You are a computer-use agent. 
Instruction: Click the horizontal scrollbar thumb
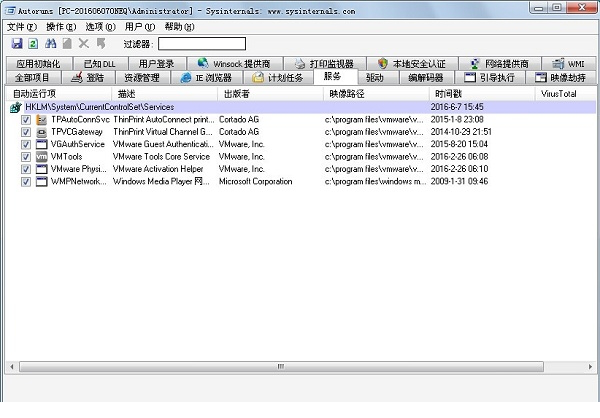coord(281,367)
